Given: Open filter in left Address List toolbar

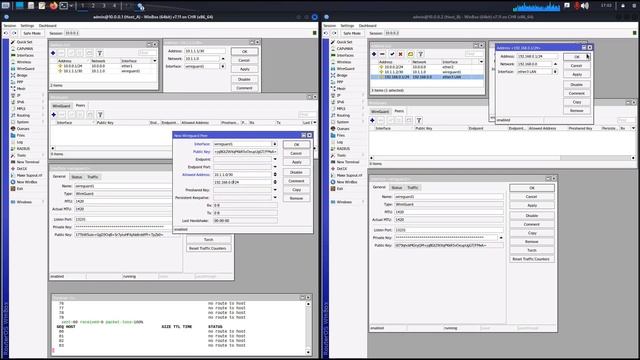Looking at the screenshot, I should coord(100,53).
